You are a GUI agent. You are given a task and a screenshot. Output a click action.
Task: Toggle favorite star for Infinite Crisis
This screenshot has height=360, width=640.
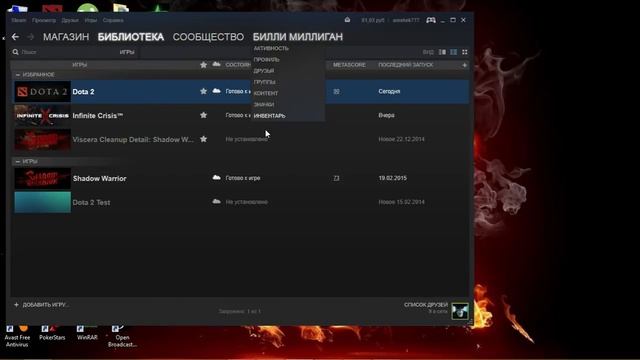pyautogui.click(x=203, y=115)
